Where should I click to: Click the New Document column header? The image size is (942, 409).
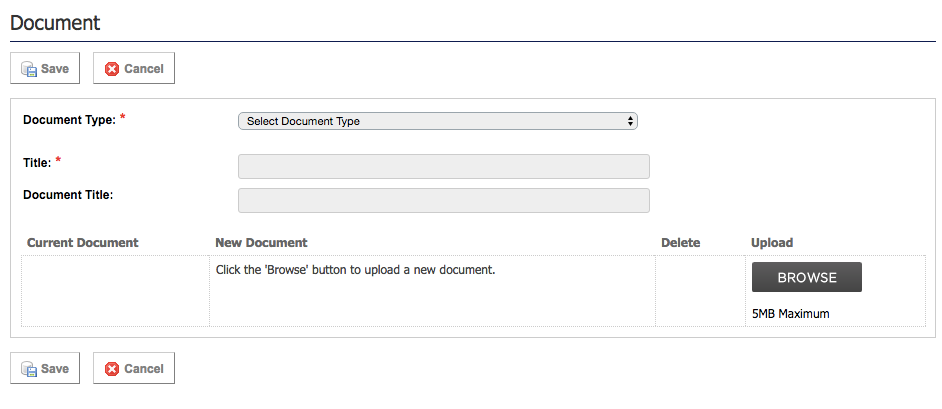click(x=261, y=243)
